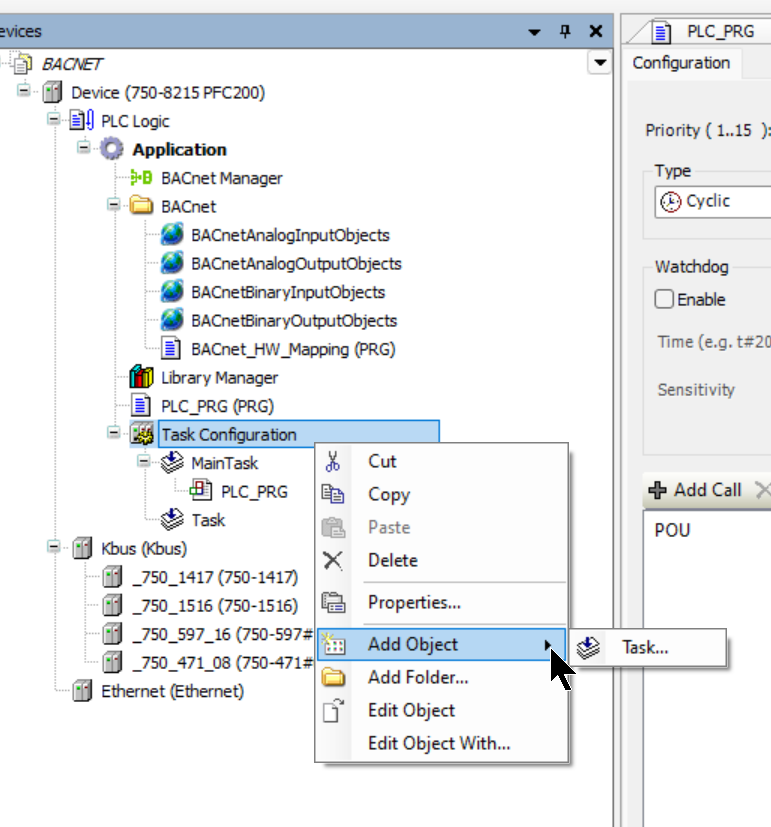The width and height of the screenshot is (771, 827).
Task: Collapse the Application node
Action: pyautogui.click(x=83, y=147)
